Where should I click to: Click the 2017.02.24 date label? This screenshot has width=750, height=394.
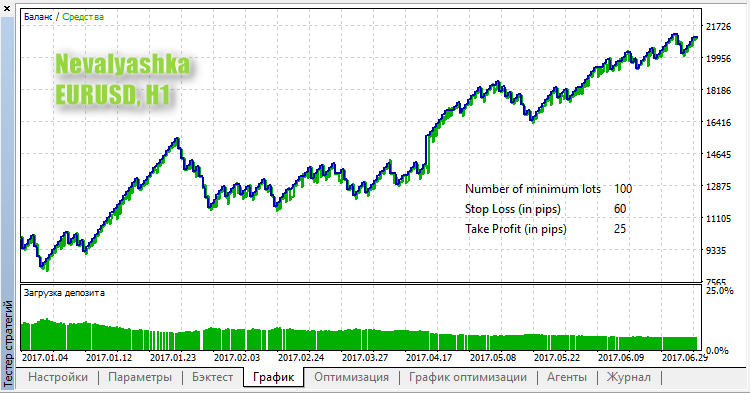pos(301,358)
